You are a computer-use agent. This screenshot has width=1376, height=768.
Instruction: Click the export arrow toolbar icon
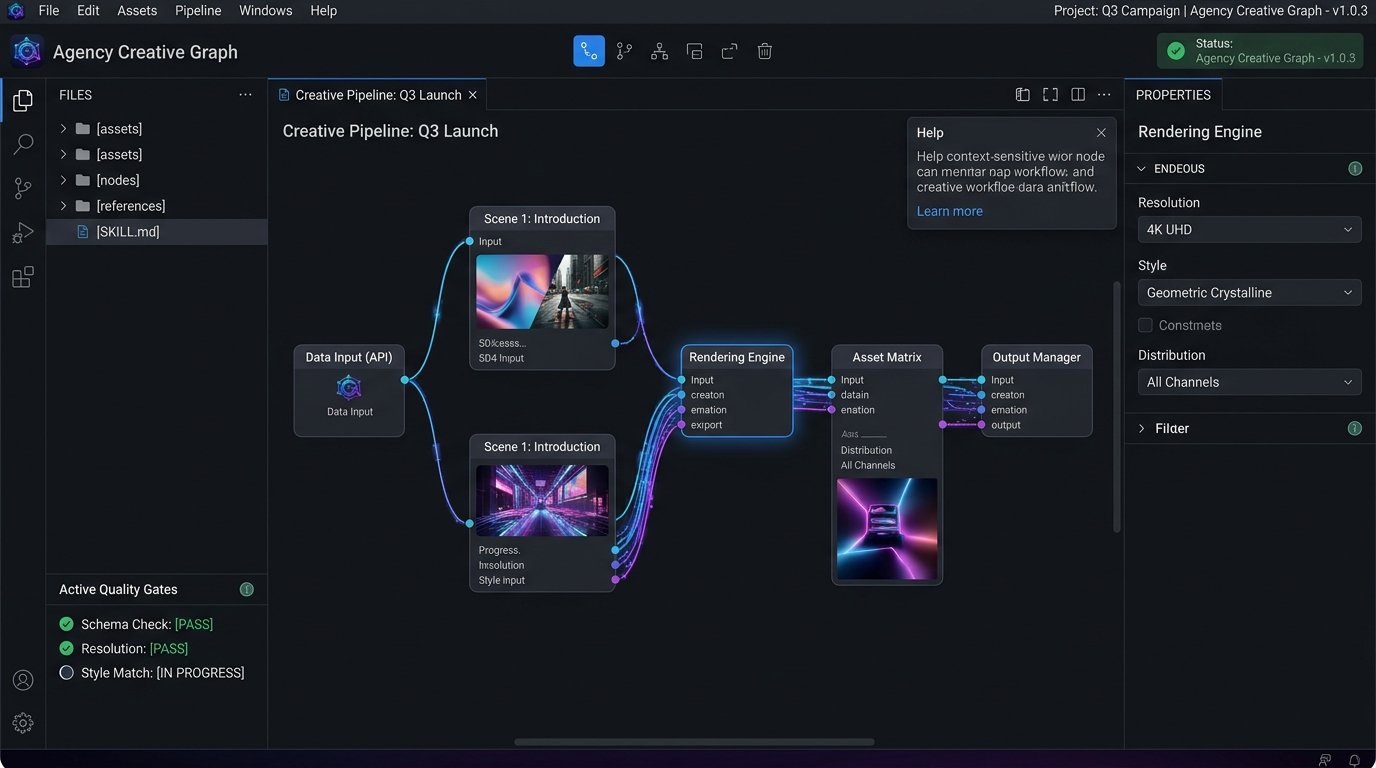coord(729,51)
